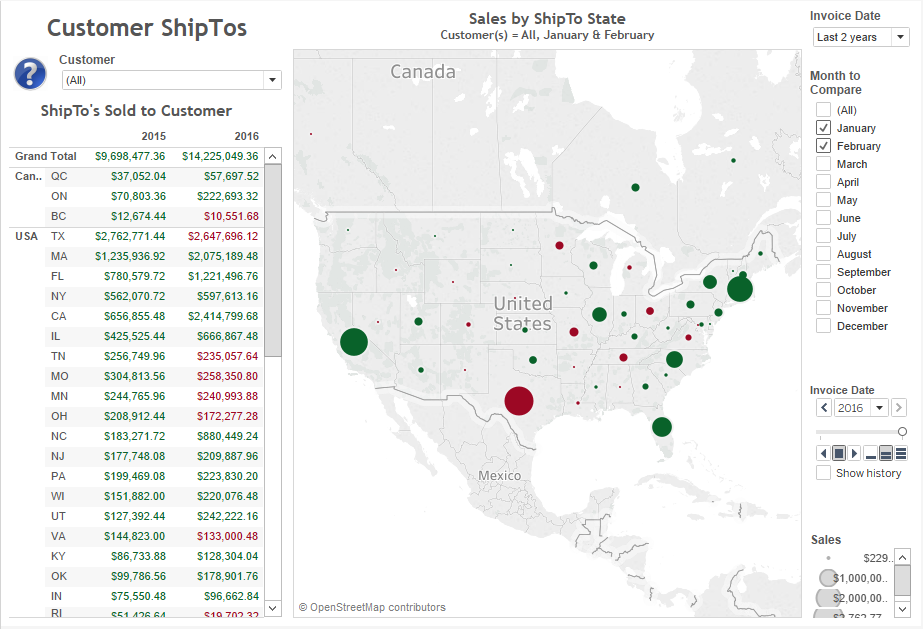The height and width of the screenshot is (629, 923).
Task: Check the December checkbox
Action: point(824,326)
